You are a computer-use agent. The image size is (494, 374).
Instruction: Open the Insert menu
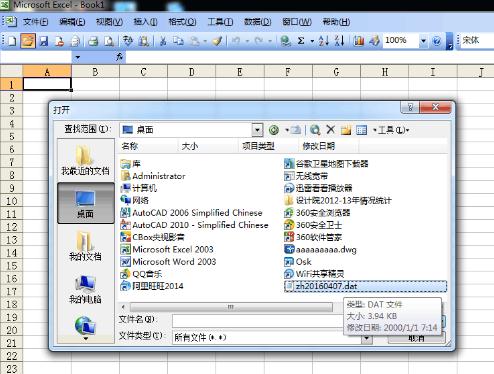pos(145,22)
